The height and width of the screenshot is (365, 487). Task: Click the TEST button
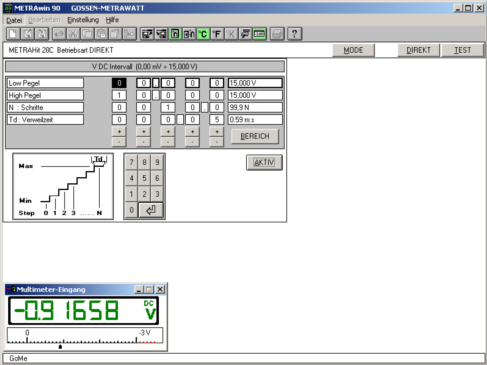click(462, 50)
